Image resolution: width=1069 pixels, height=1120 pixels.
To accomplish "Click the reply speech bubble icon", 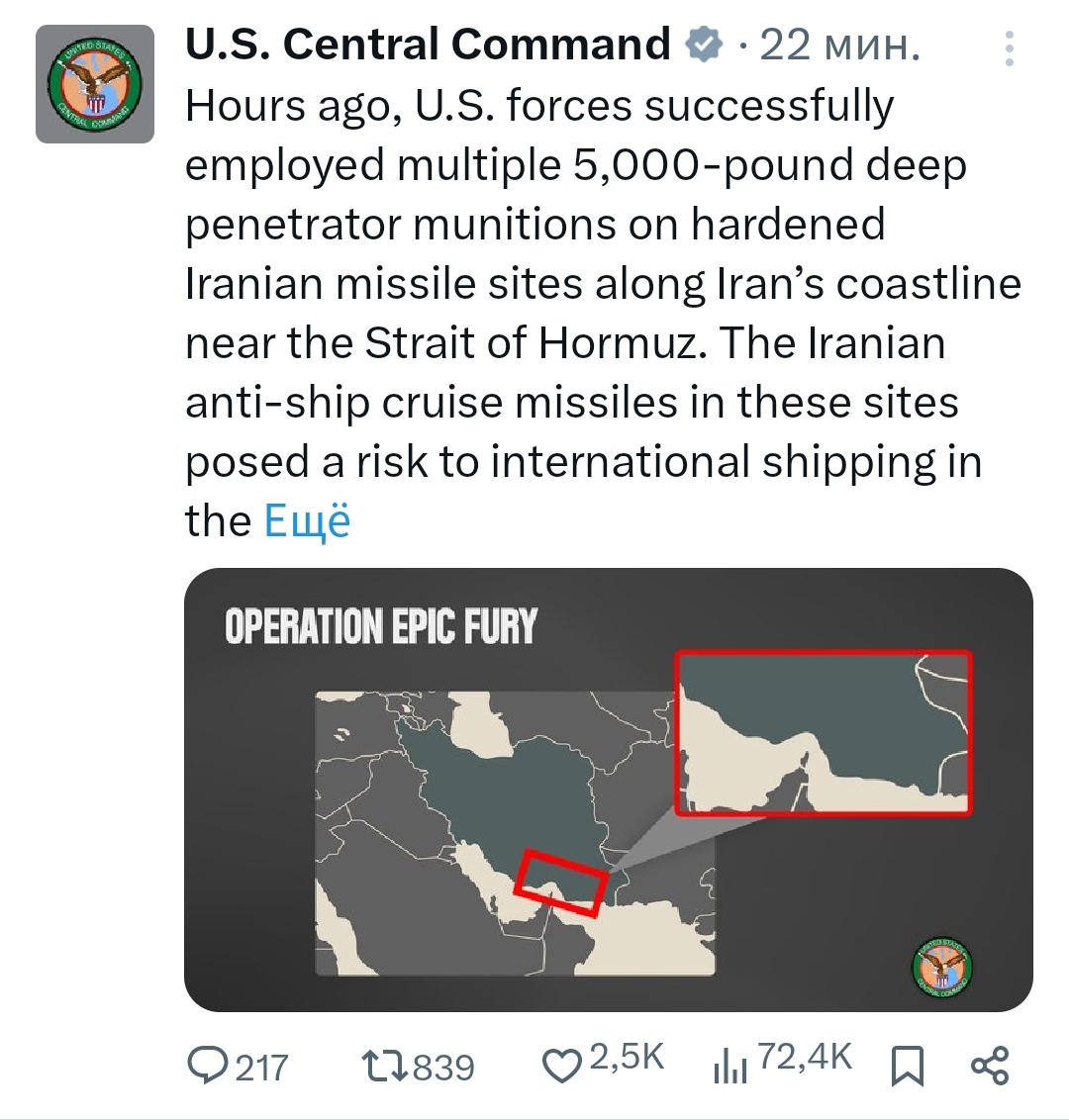I will coord(208,1066).
